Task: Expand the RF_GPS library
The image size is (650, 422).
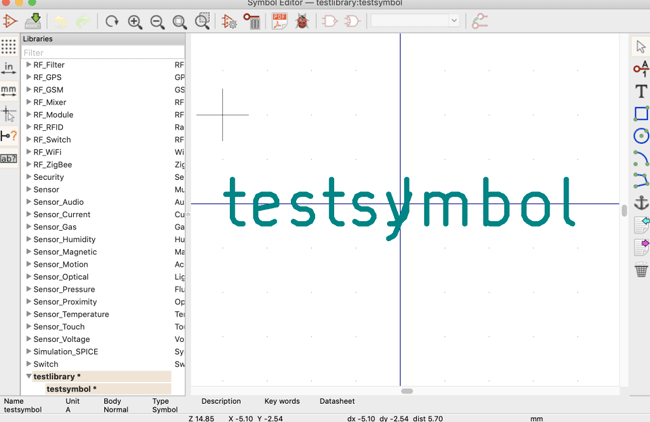Action: point(29,77)
